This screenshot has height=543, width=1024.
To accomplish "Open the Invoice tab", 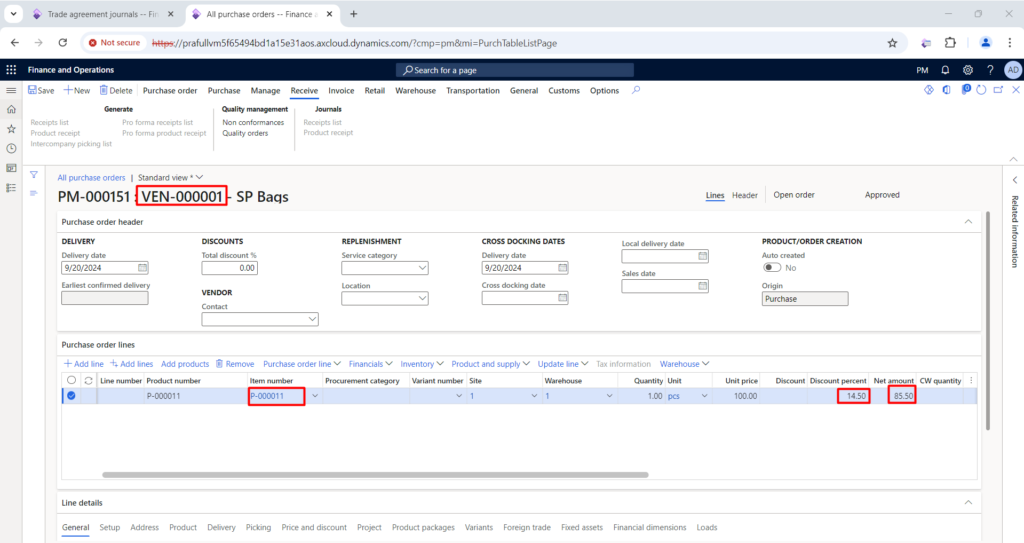I will click(x=341, y=91).
